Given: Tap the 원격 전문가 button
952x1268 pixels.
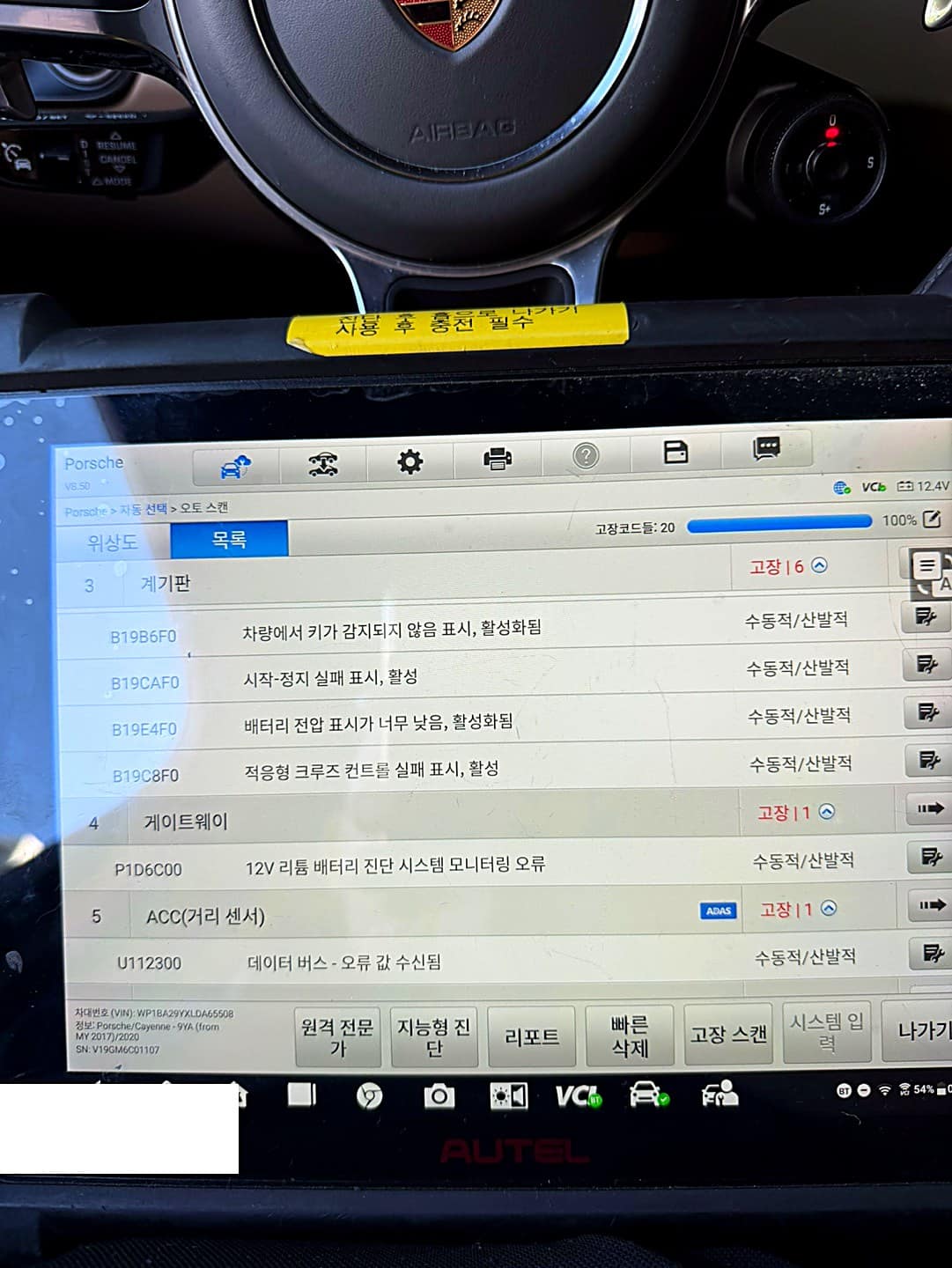Looking at the screenshot, I should click(337, 1038).
